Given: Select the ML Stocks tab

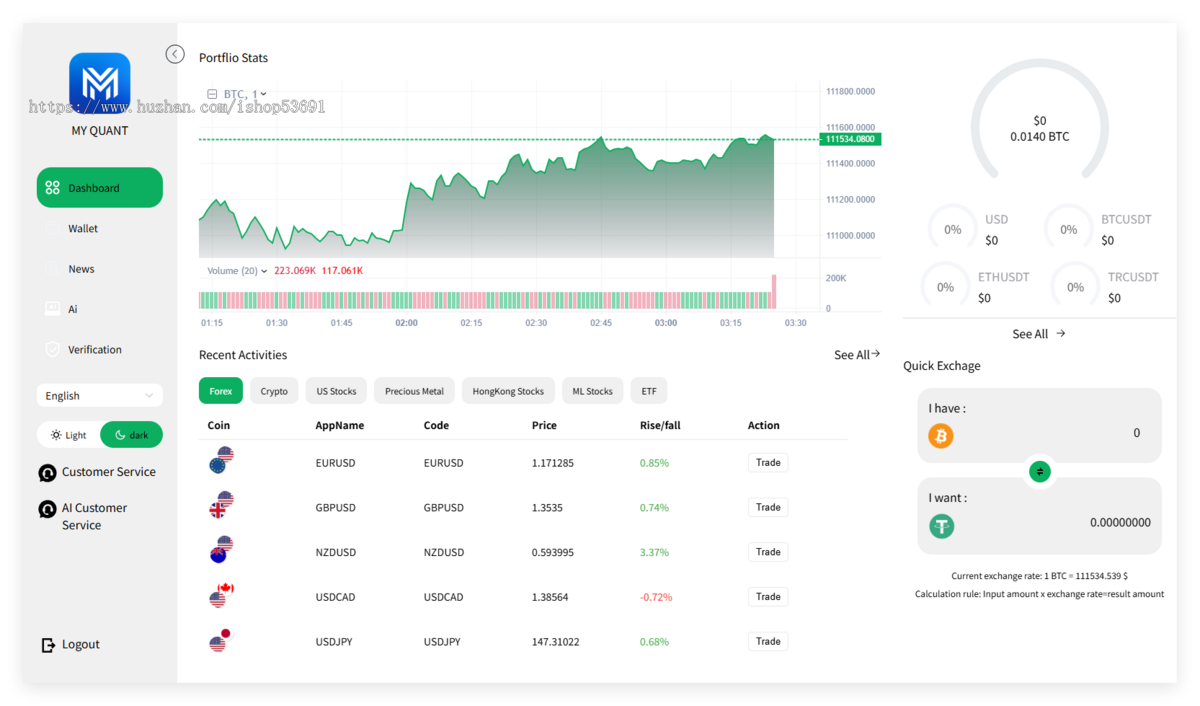Looking at the screenshot, I should tap(592, 391).
